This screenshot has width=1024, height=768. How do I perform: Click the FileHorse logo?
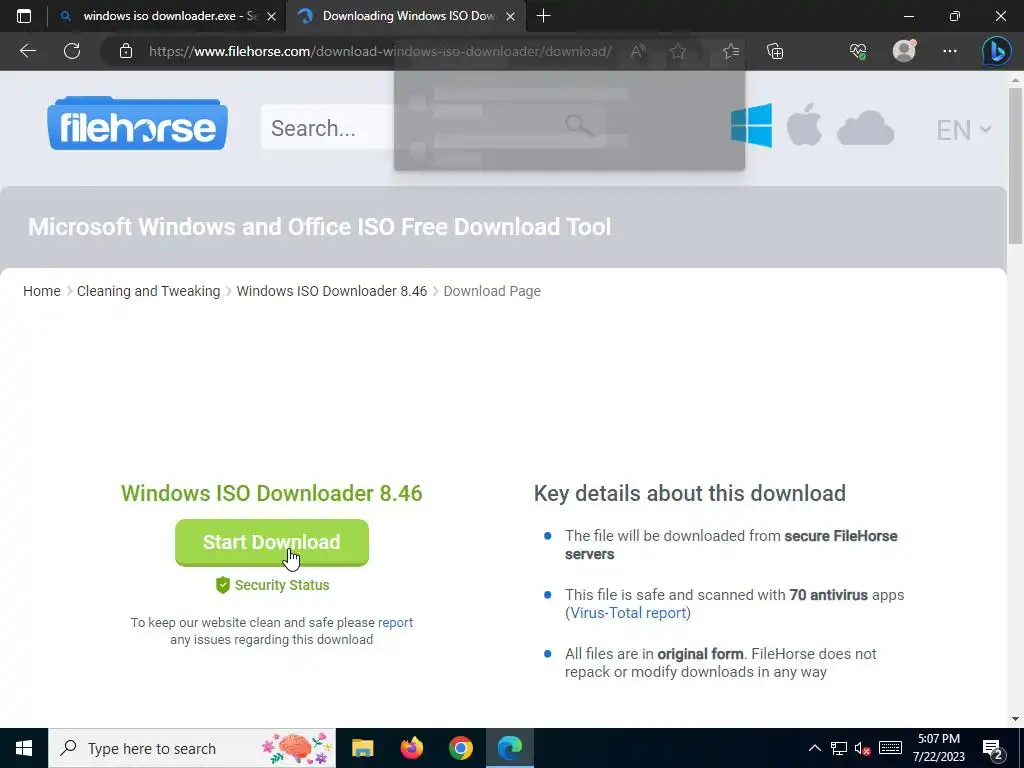click(137, 123)
